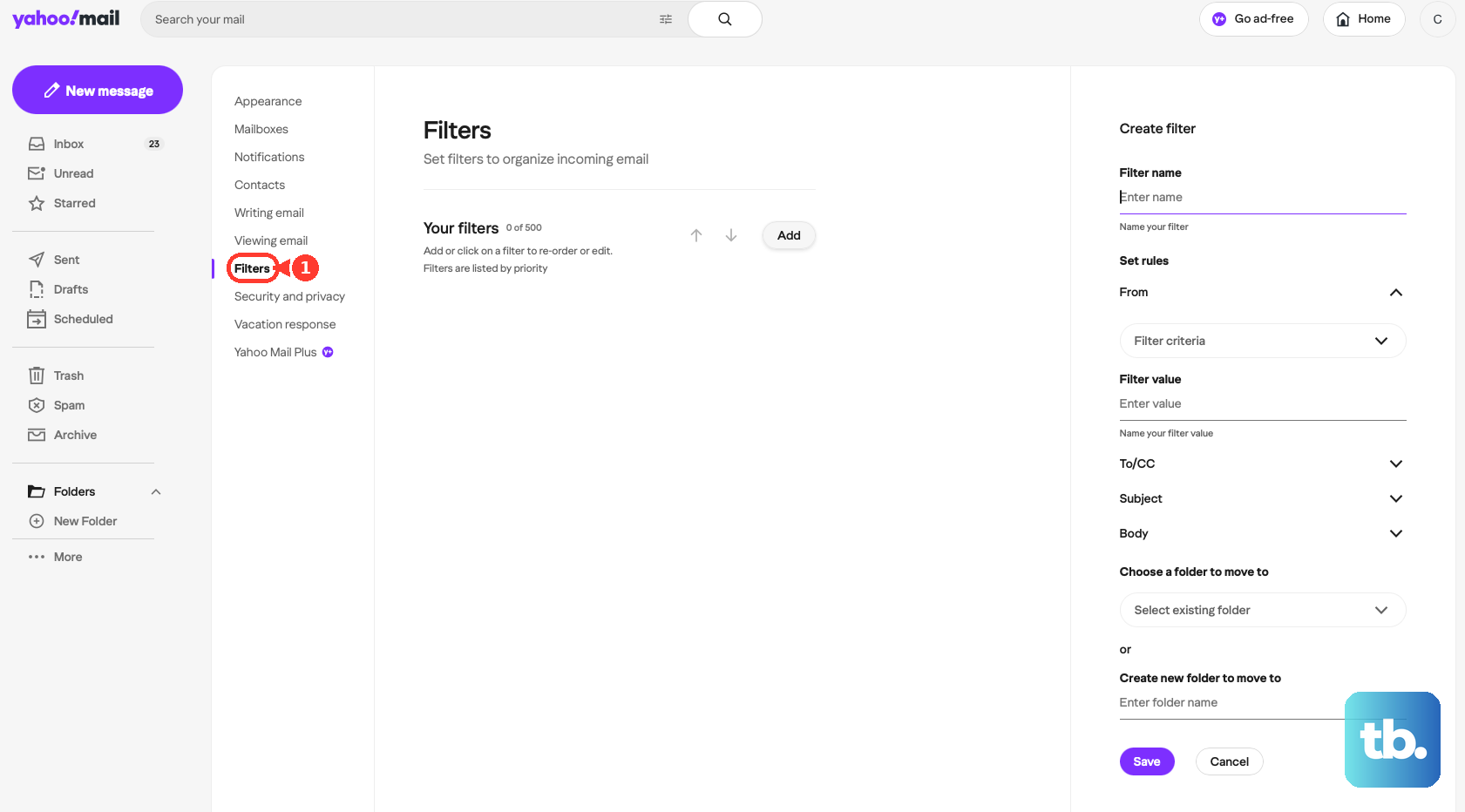Click the Yahoo Mail logo
The width and height of the screenshot is (1465, 812).
coord(66,18)
